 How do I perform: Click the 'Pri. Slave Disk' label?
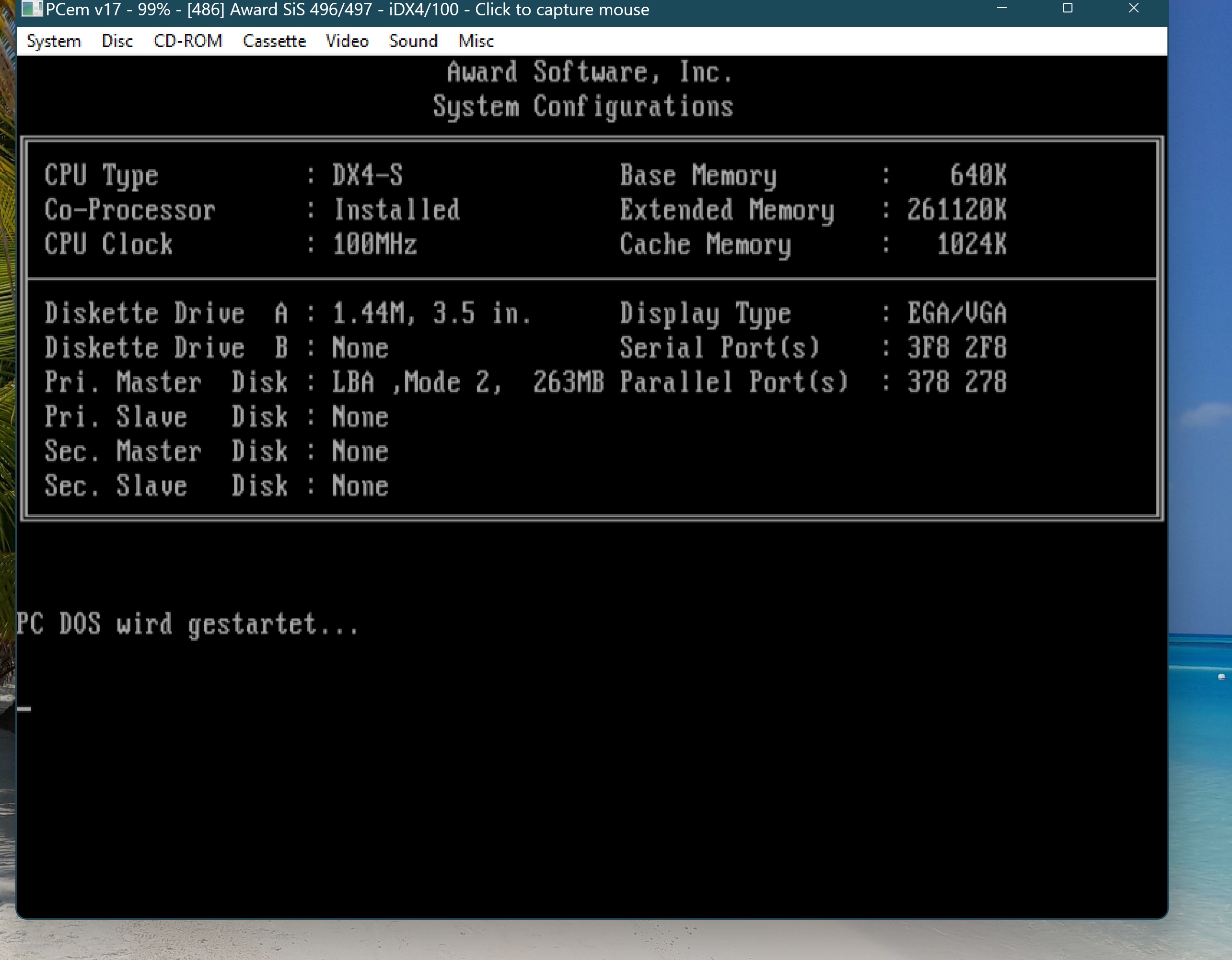167,417
